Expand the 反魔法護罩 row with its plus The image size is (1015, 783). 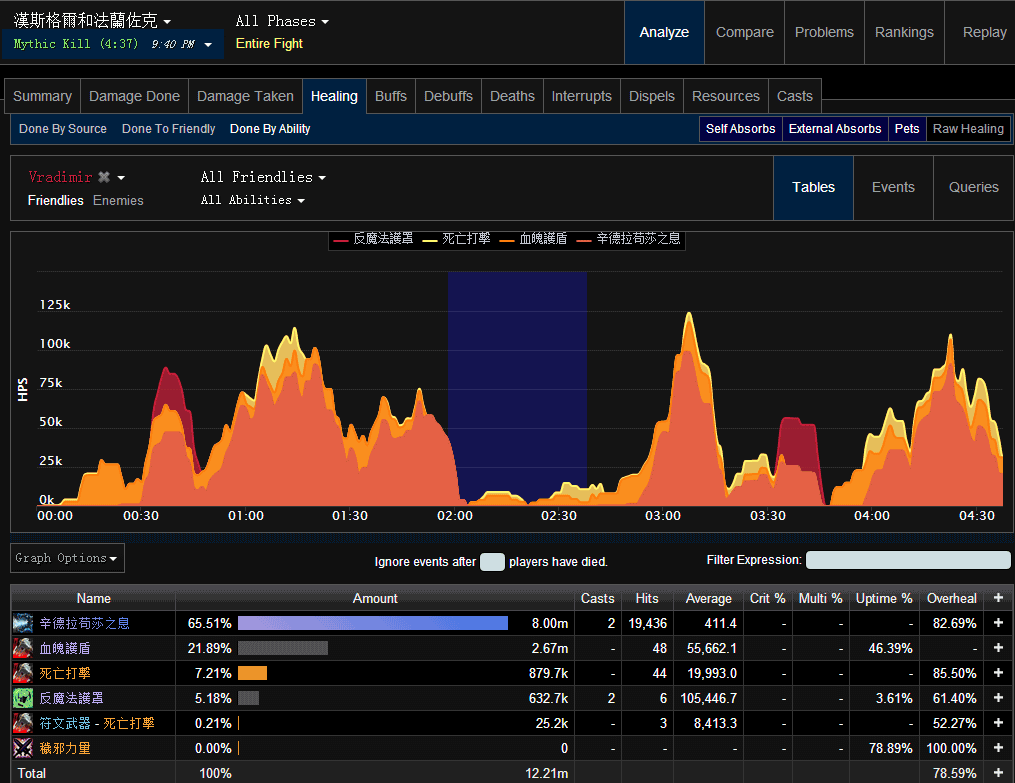(x=998, y=698)
